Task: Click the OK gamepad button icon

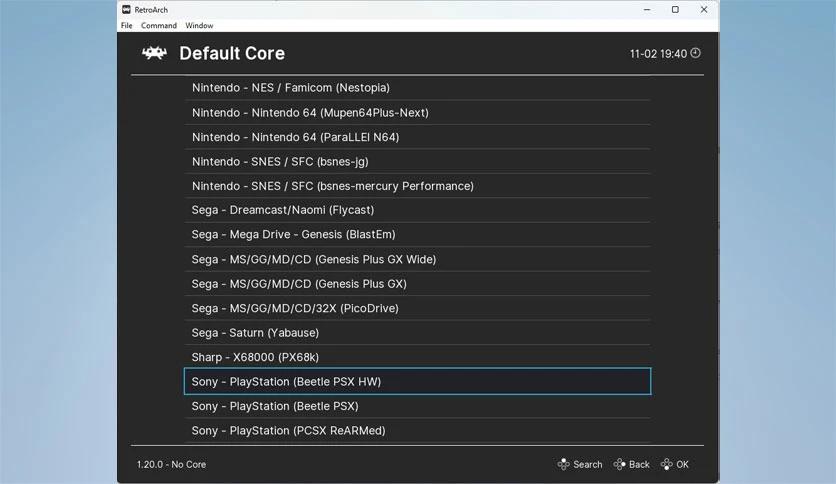Action: (666, 464)
